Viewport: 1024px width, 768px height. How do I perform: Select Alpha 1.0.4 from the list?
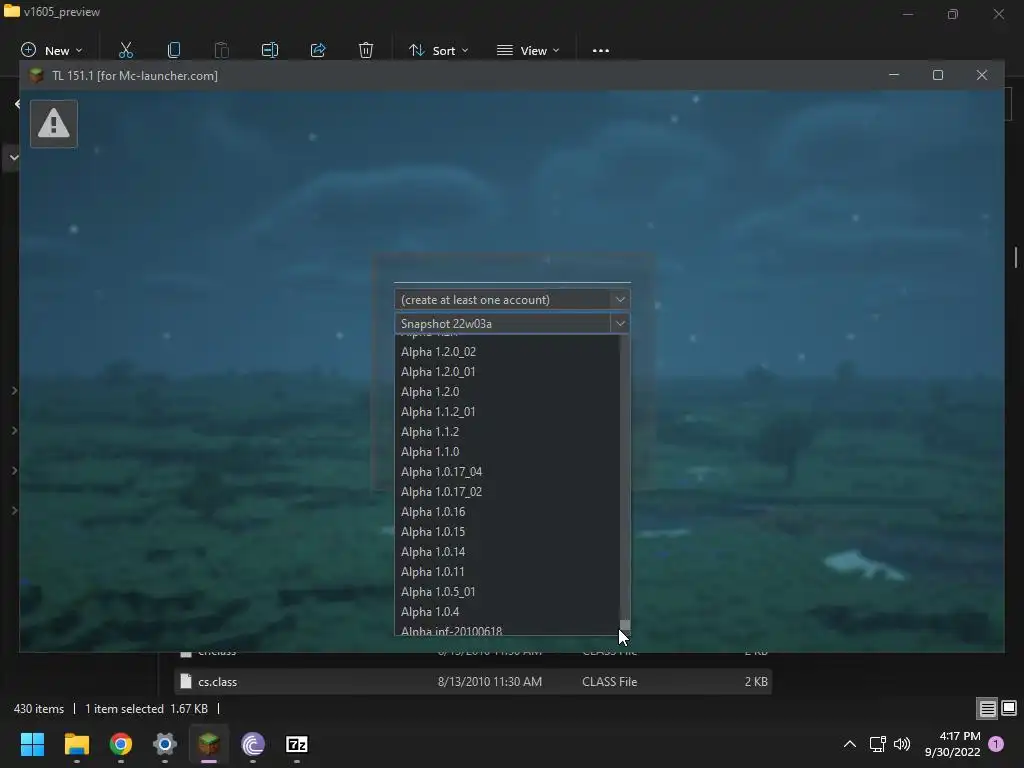507,612
